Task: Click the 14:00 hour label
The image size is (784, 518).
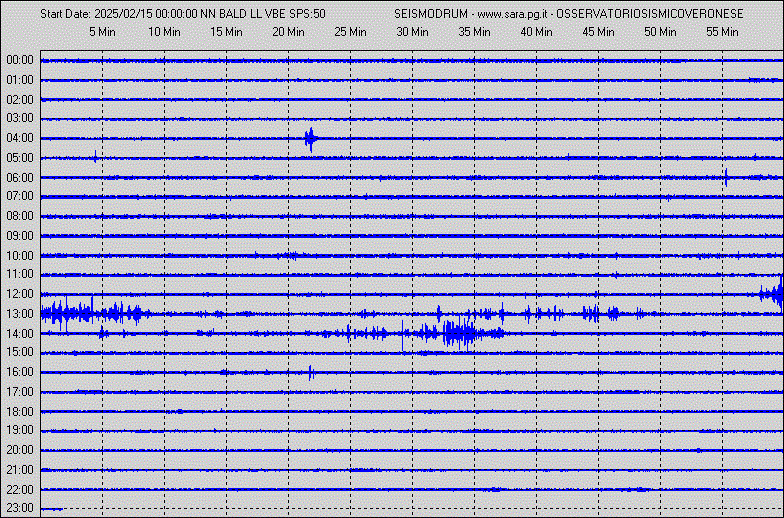Action: coord(20,334)
